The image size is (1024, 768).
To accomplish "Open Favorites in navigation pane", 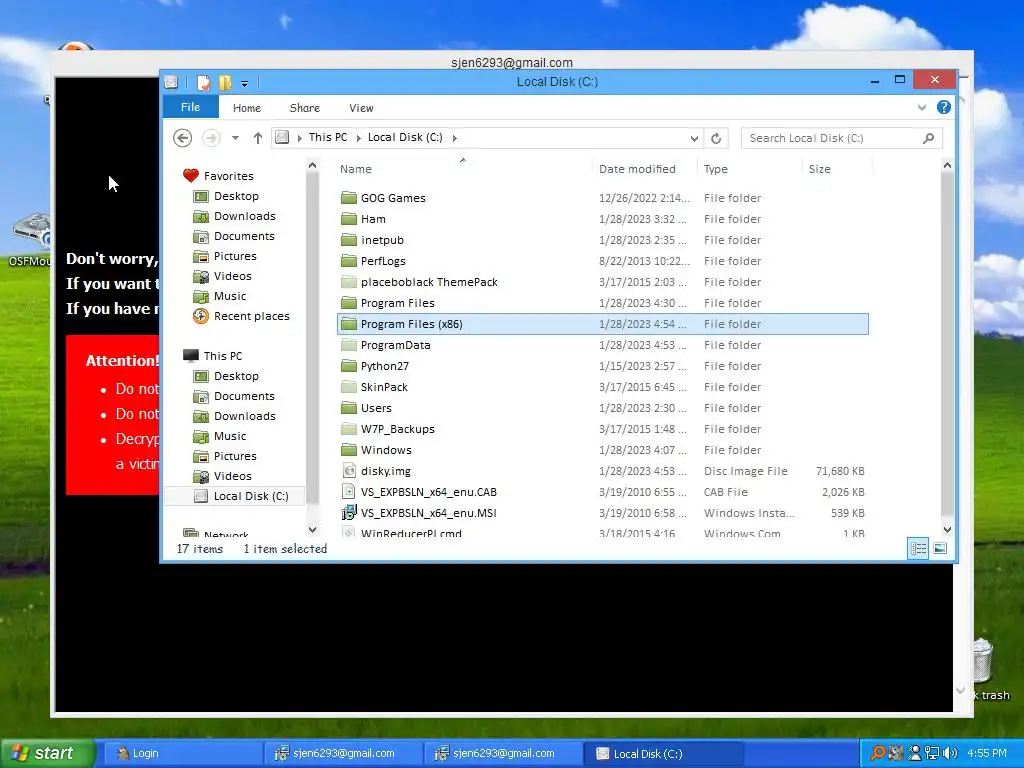I will [228, 176].
